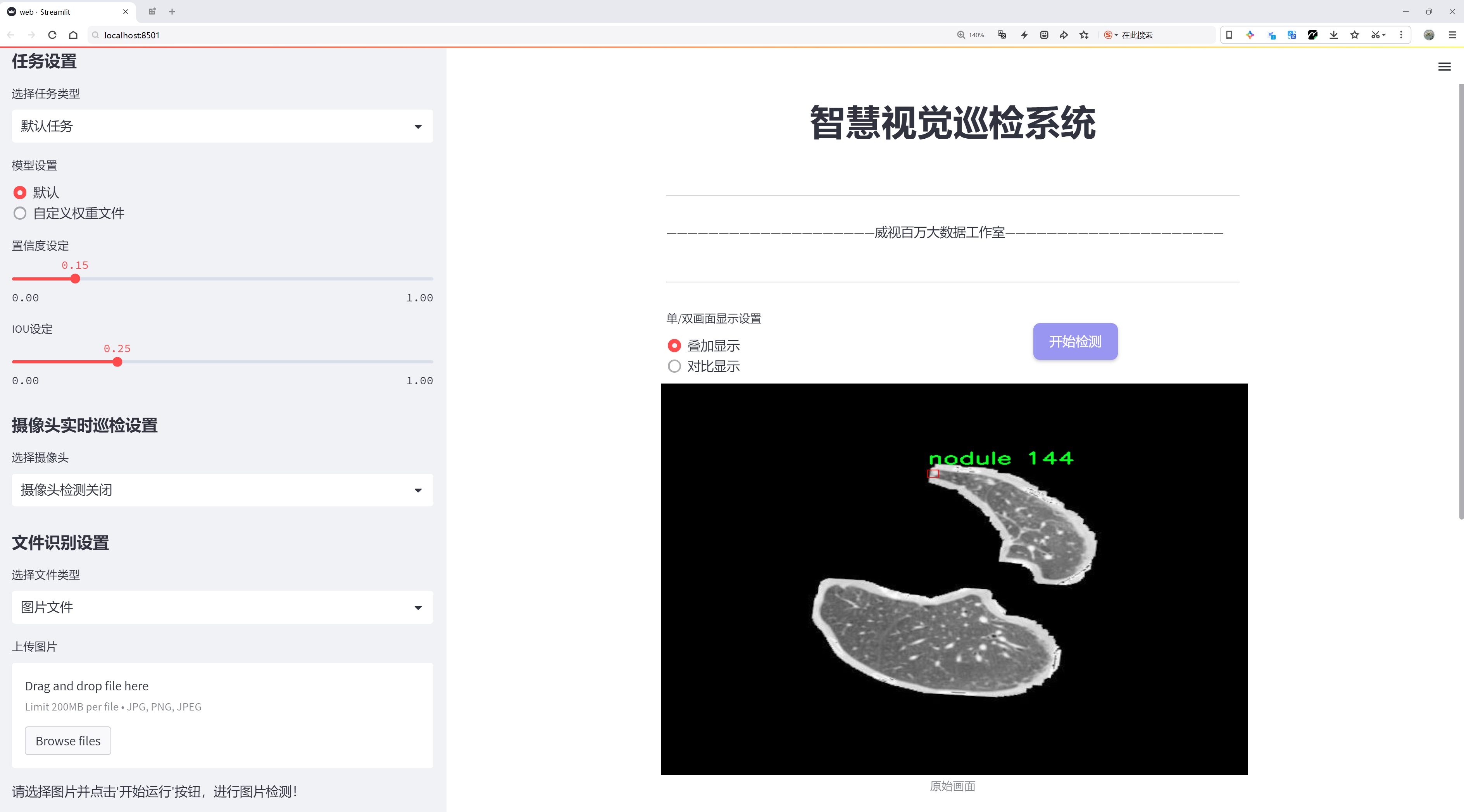
Task: Go forward to the next page
Action: (x=31, y=34)
